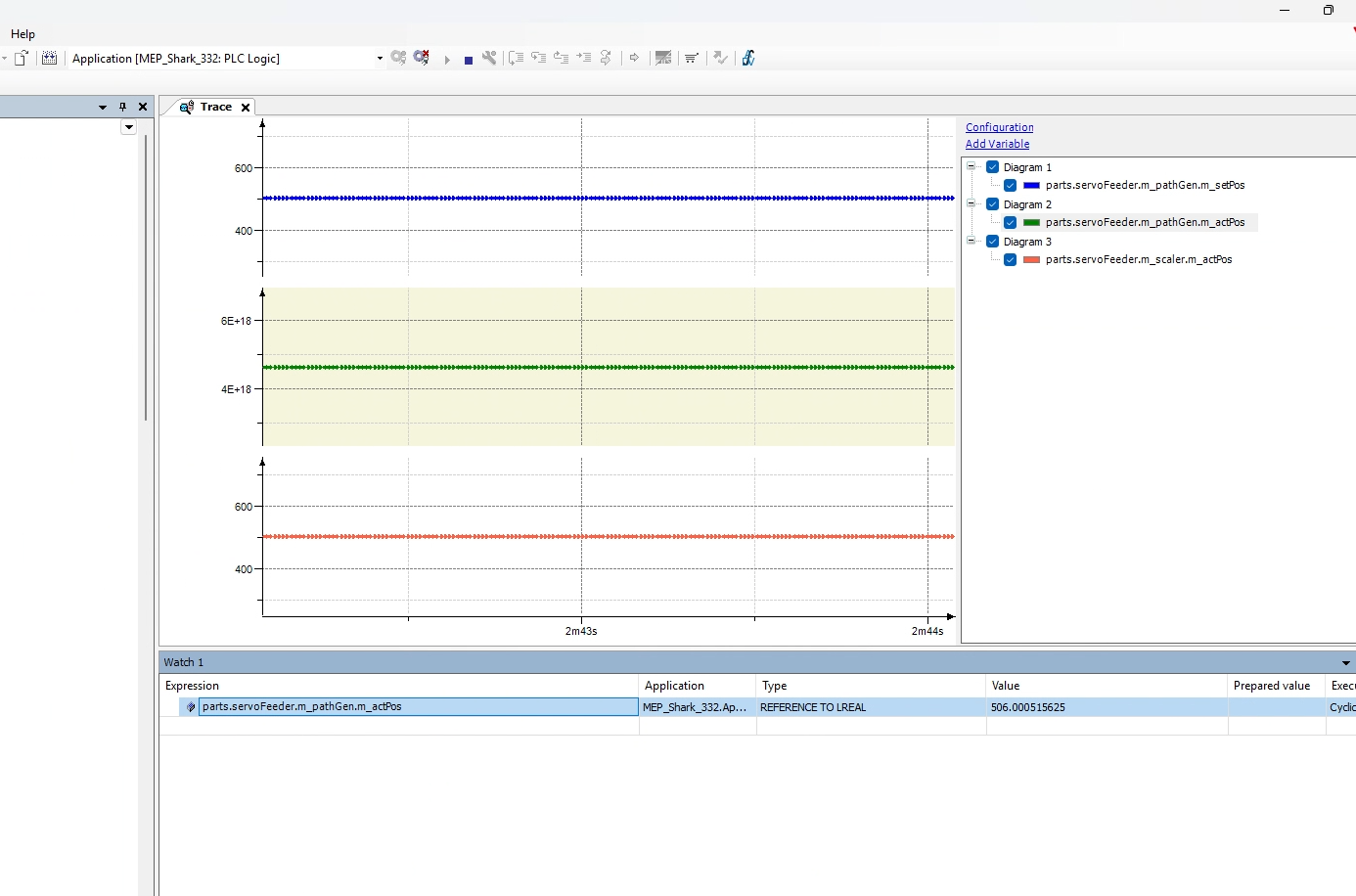
Task: Click the wrench-and-hammer Build icon
Action: tap(489, 58)
